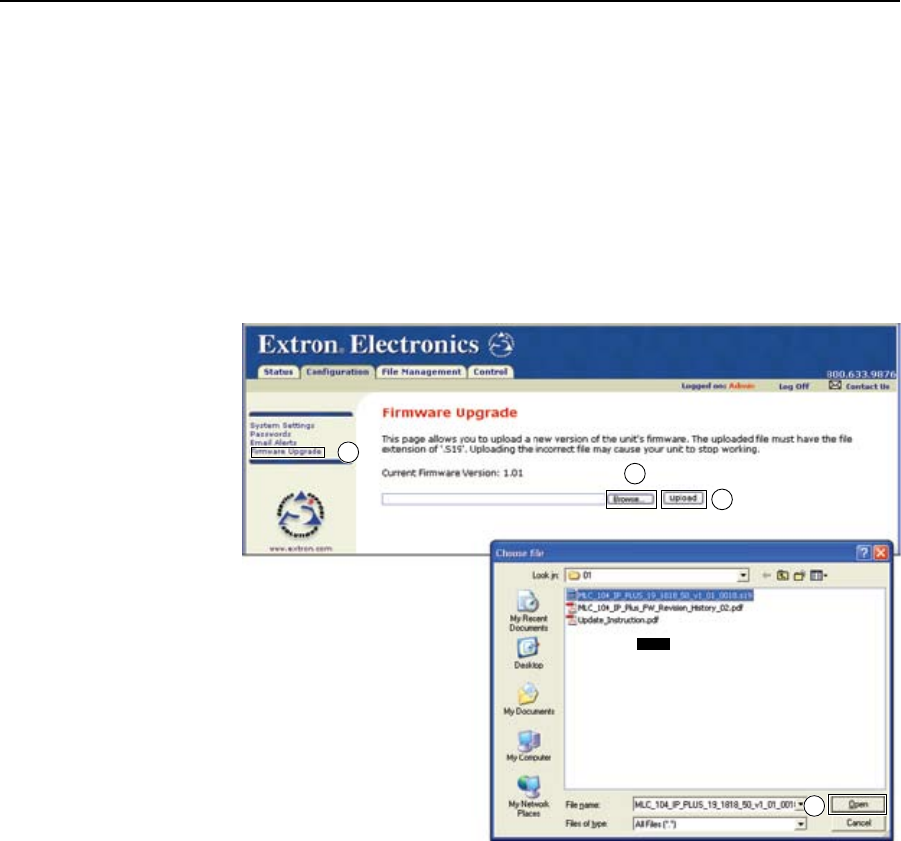Viewport: 901px width, 841px height.
Task: Click the Extron logo in sidebar
Action: pos(301,514)
